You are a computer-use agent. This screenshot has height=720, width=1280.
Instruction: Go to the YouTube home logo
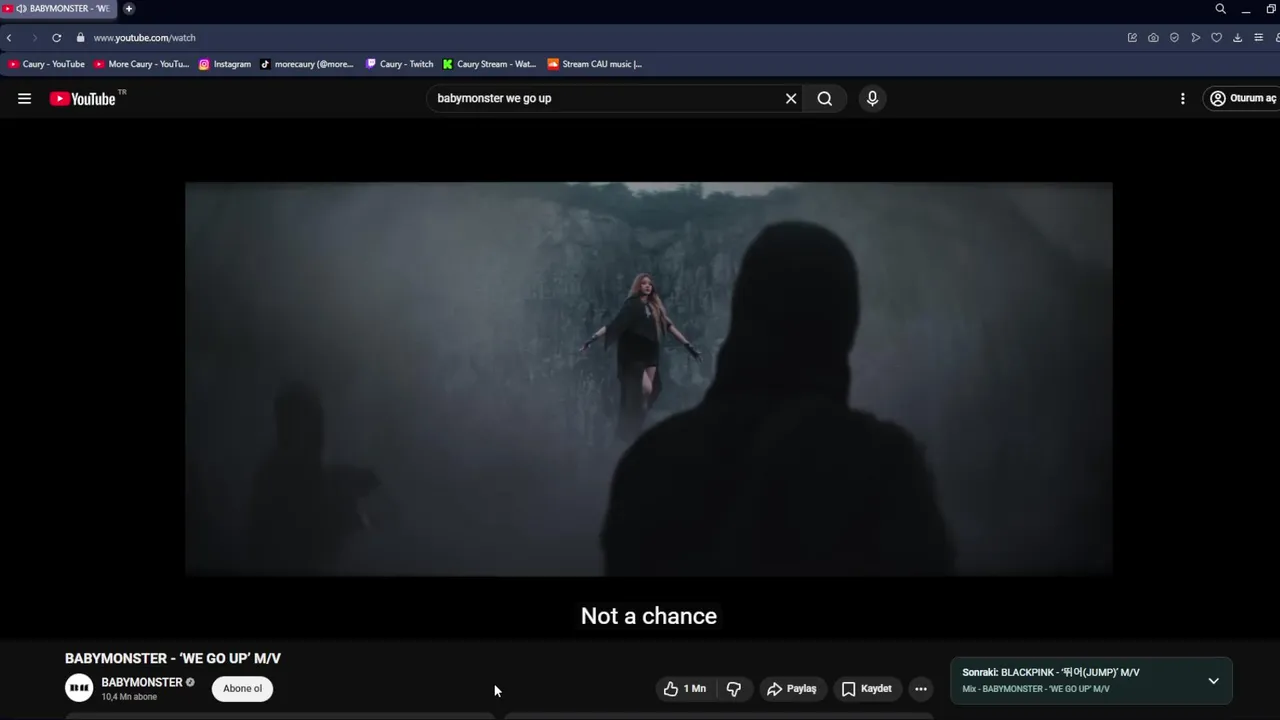(x=83, y=98)
